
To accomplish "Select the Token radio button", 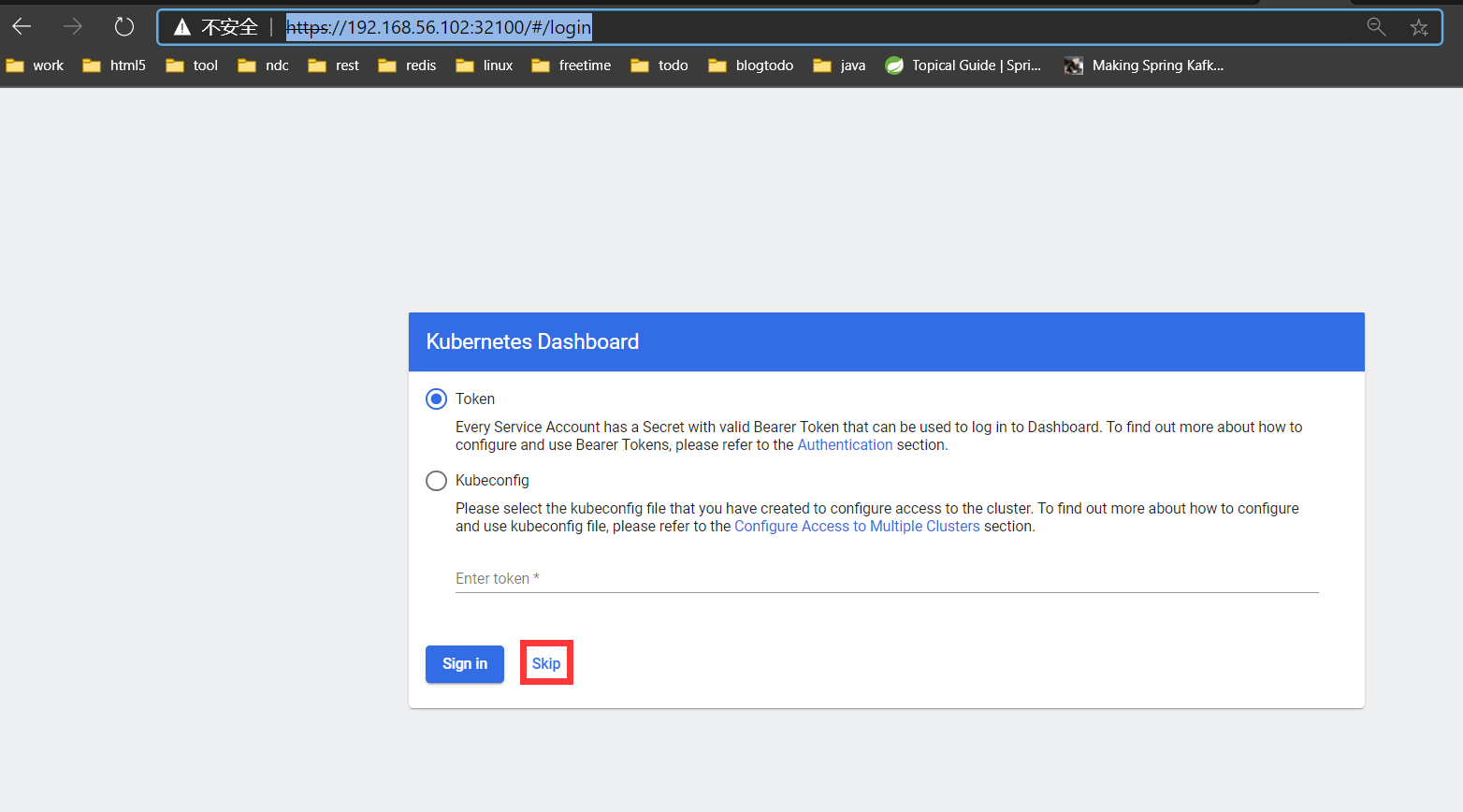I will coord(436,399).
